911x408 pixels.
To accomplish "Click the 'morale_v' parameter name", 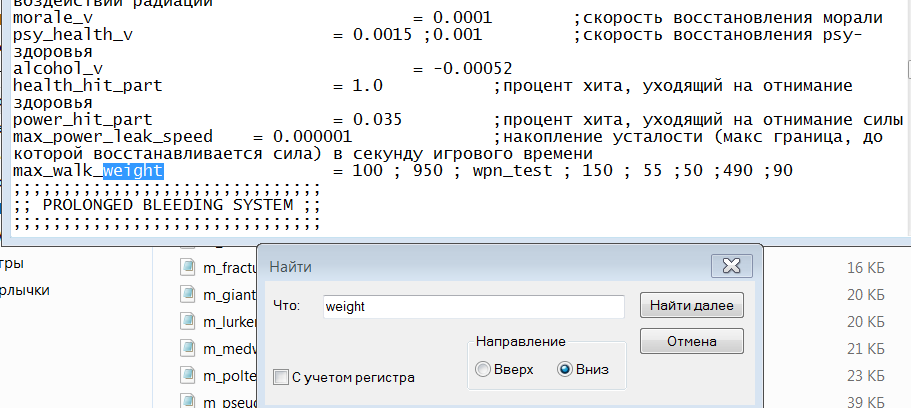I will pos(53,18).
